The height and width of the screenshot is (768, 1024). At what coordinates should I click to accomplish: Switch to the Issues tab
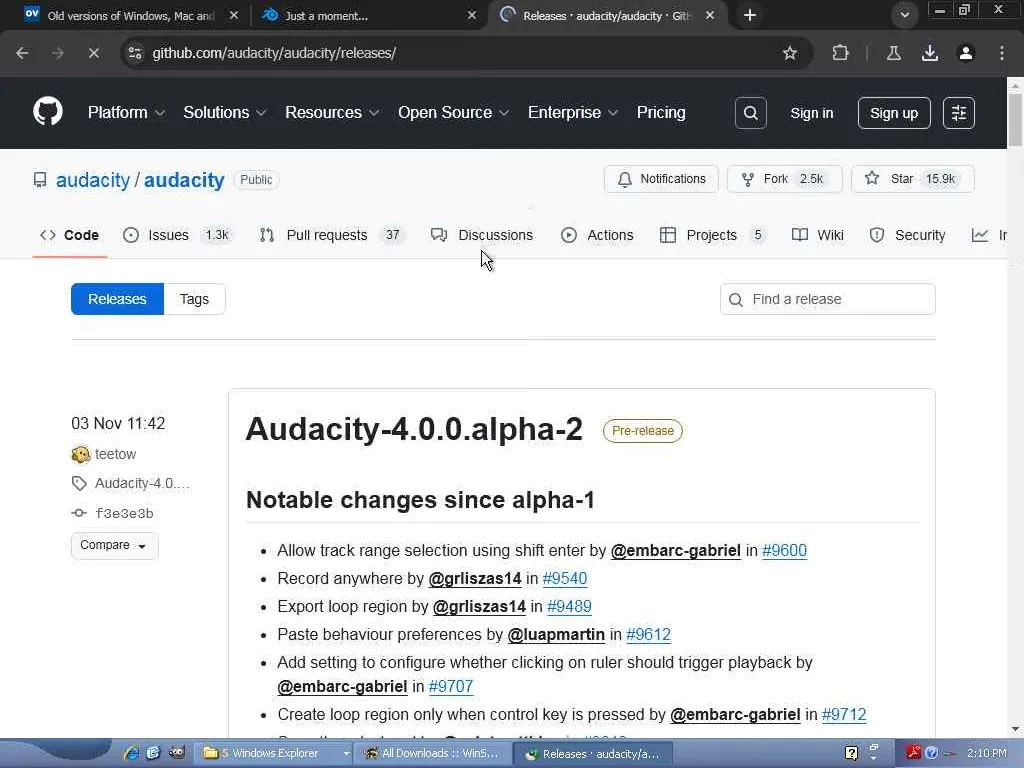(178, 235)
